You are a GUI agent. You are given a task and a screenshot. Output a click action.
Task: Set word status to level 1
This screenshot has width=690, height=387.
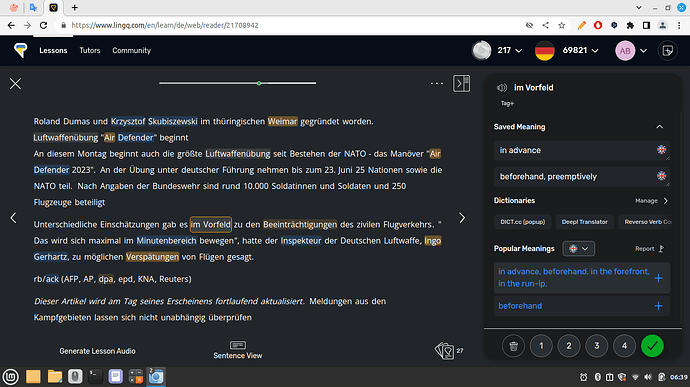pos(541,346)
